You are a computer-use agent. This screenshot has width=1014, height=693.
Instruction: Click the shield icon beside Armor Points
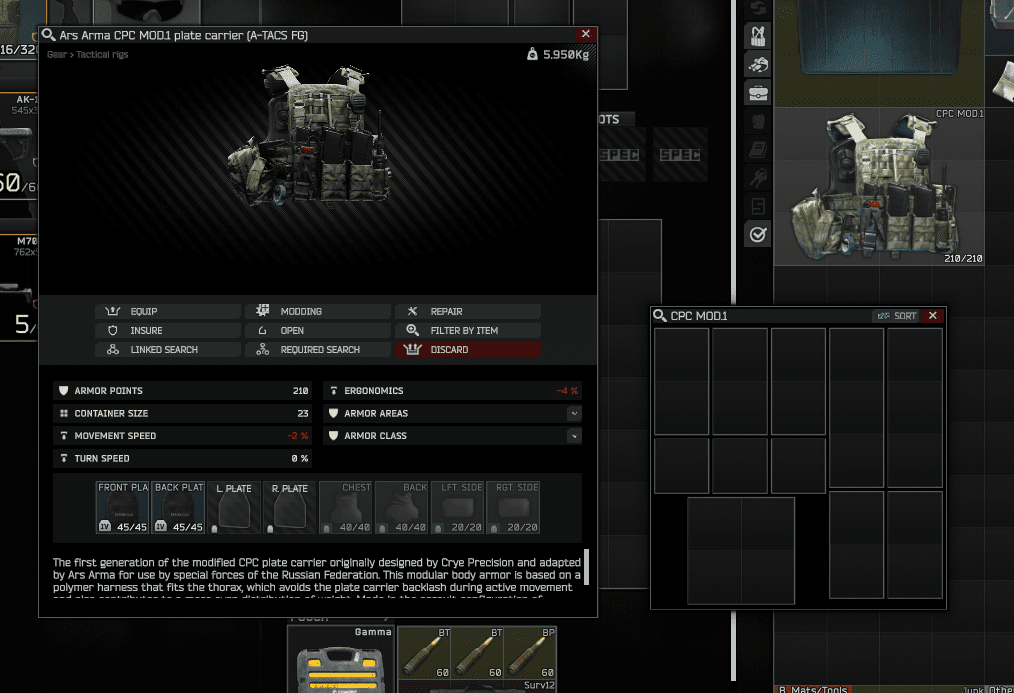[63, 390]
